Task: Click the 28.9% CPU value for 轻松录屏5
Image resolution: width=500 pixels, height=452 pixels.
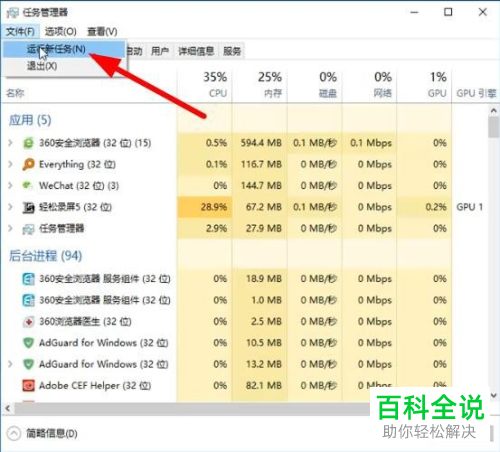Action: [214, 207]
